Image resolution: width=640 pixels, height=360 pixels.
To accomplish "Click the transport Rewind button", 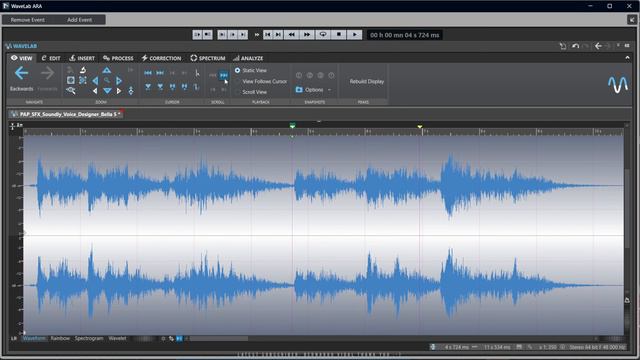I will [291, 35].
